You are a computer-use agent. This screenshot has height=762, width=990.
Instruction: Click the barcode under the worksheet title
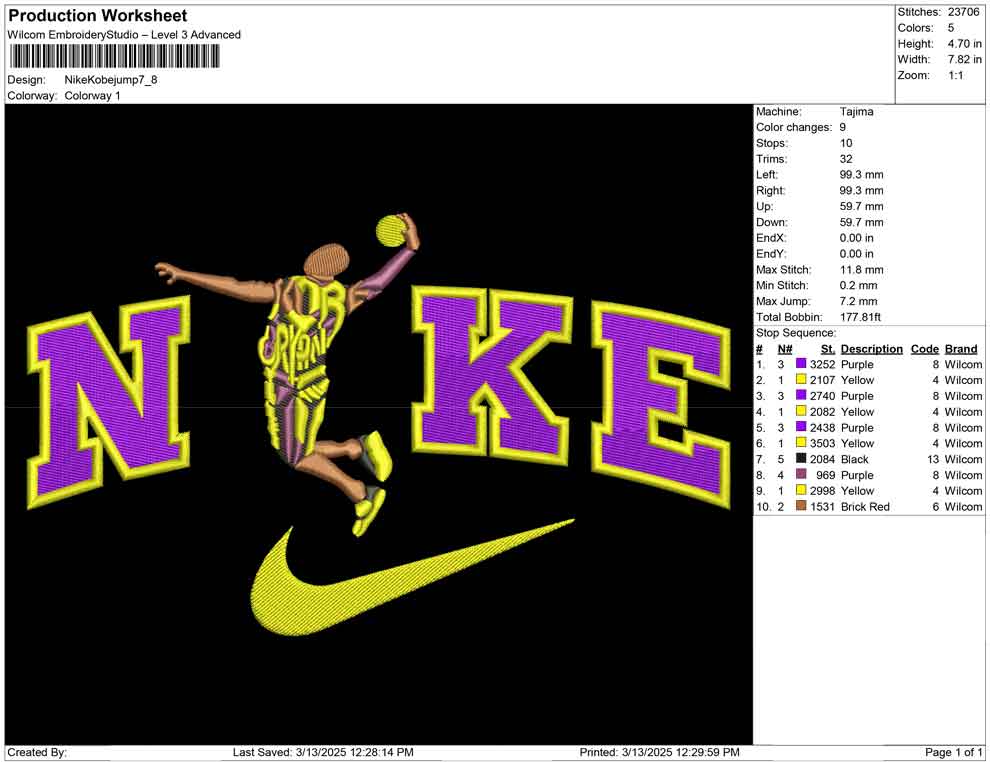[114, 56]
